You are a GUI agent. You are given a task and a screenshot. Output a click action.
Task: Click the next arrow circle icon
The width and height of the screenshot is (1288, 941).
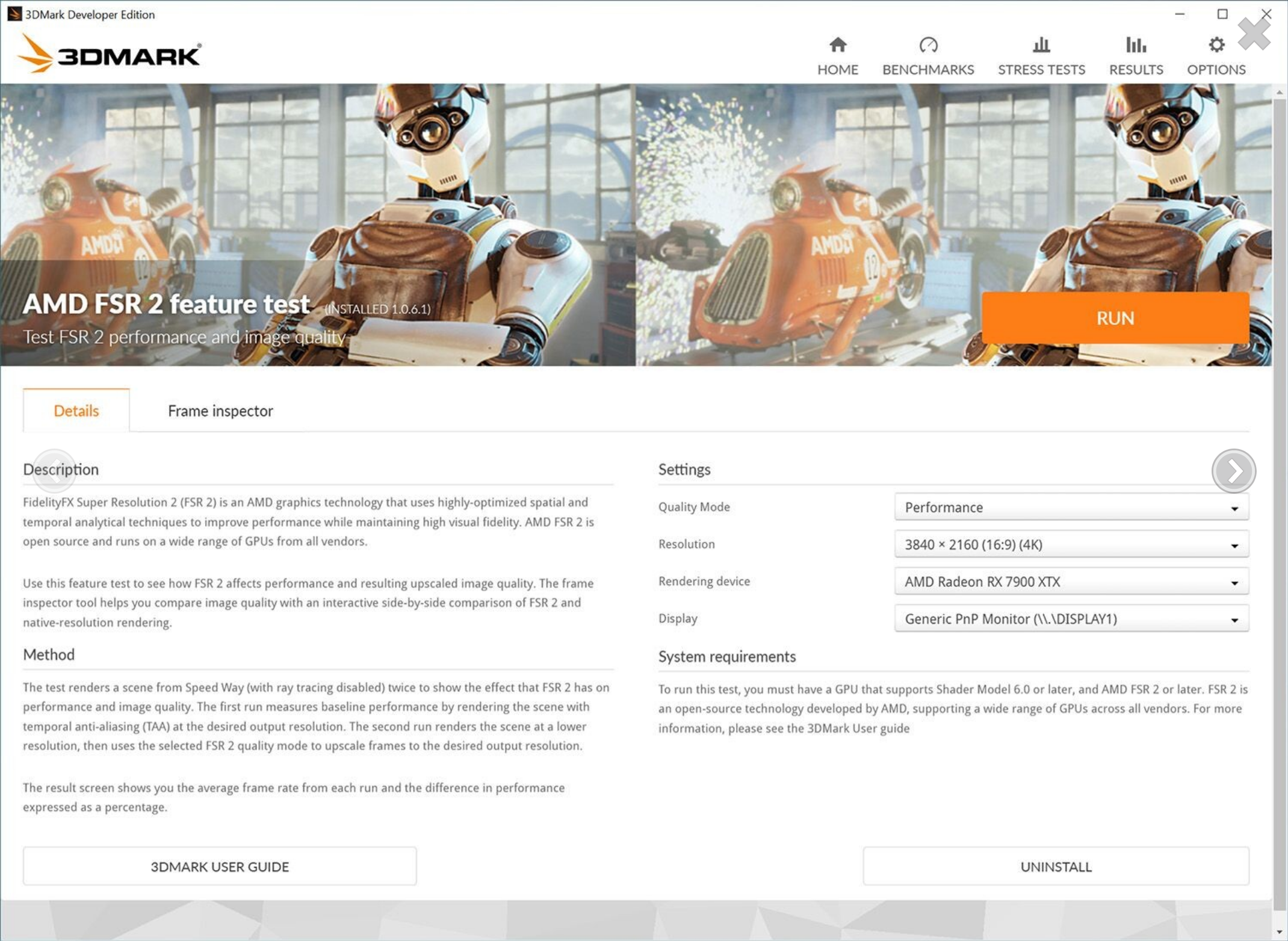(x=1233, y=471)
